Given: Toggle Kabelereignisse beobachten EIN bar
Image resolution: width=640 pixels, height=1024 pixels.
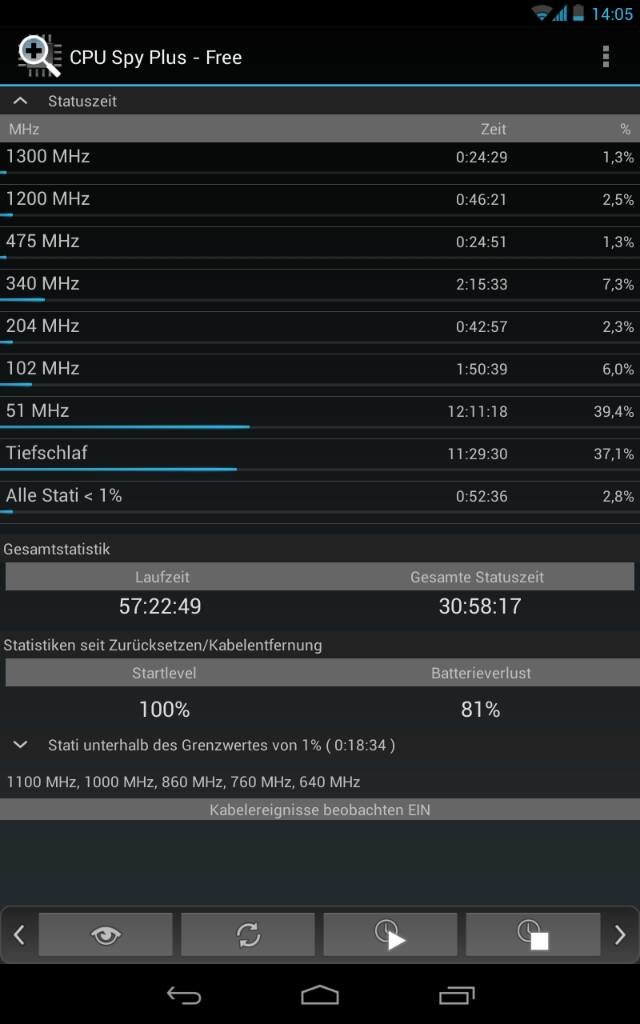Looking at the screenshot, I should click(320, 810).
